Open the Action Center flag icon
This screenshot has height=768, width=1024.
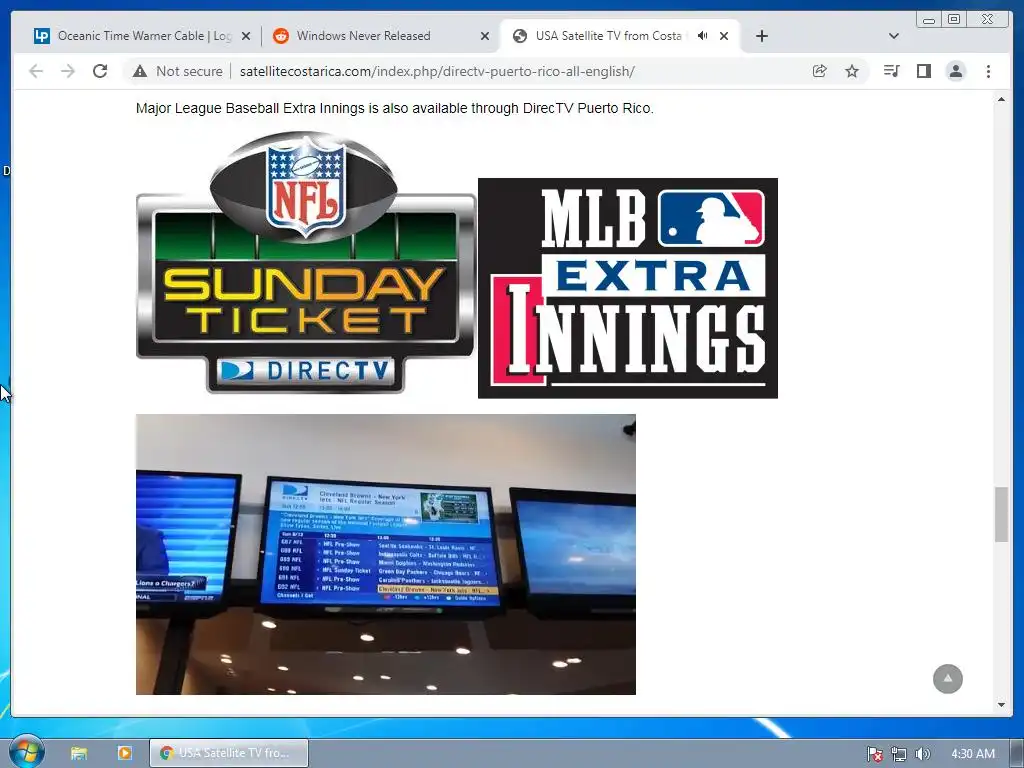(874, 754)
